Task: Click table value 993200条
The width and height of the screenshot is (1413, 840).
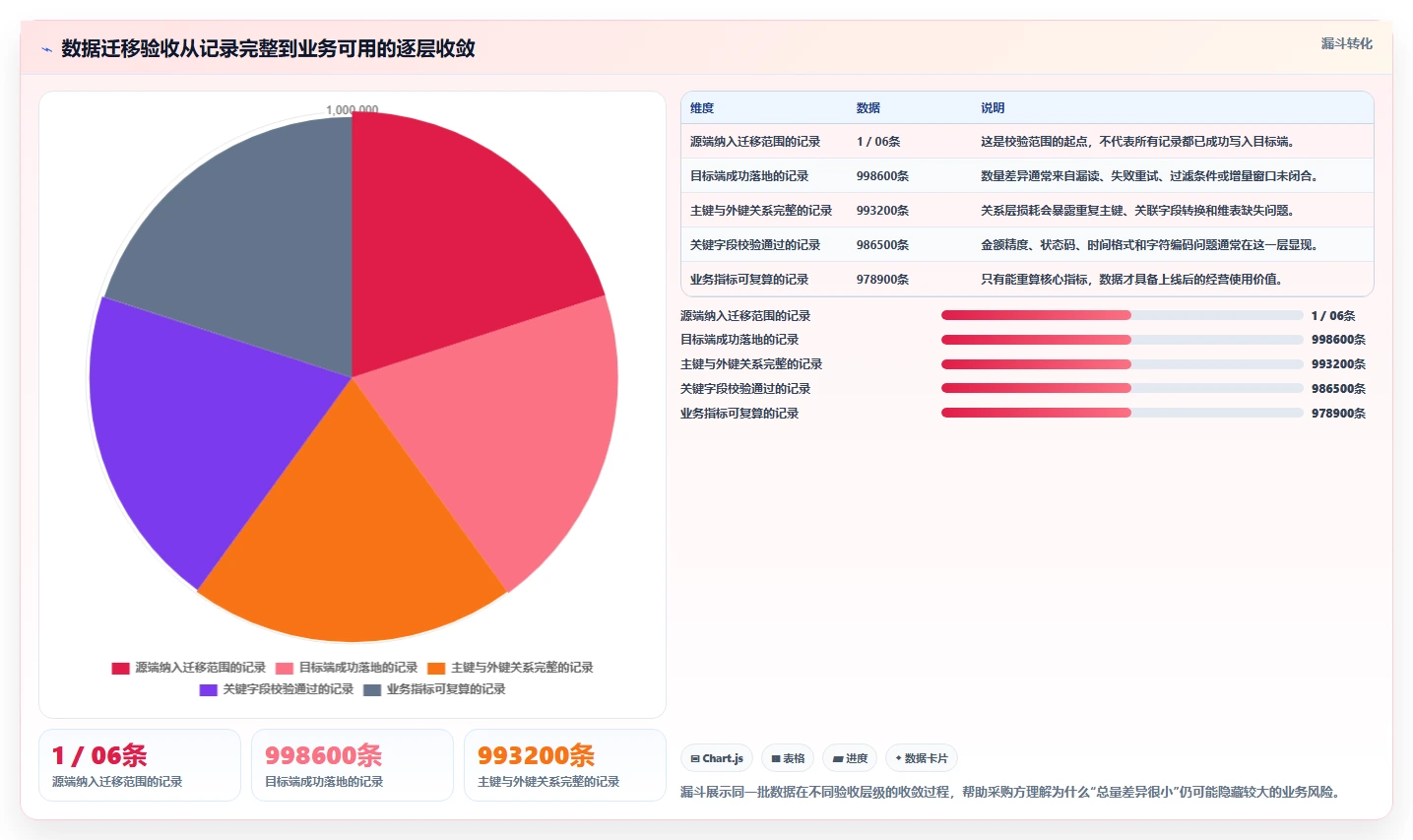Action: (x=882, y=211)
